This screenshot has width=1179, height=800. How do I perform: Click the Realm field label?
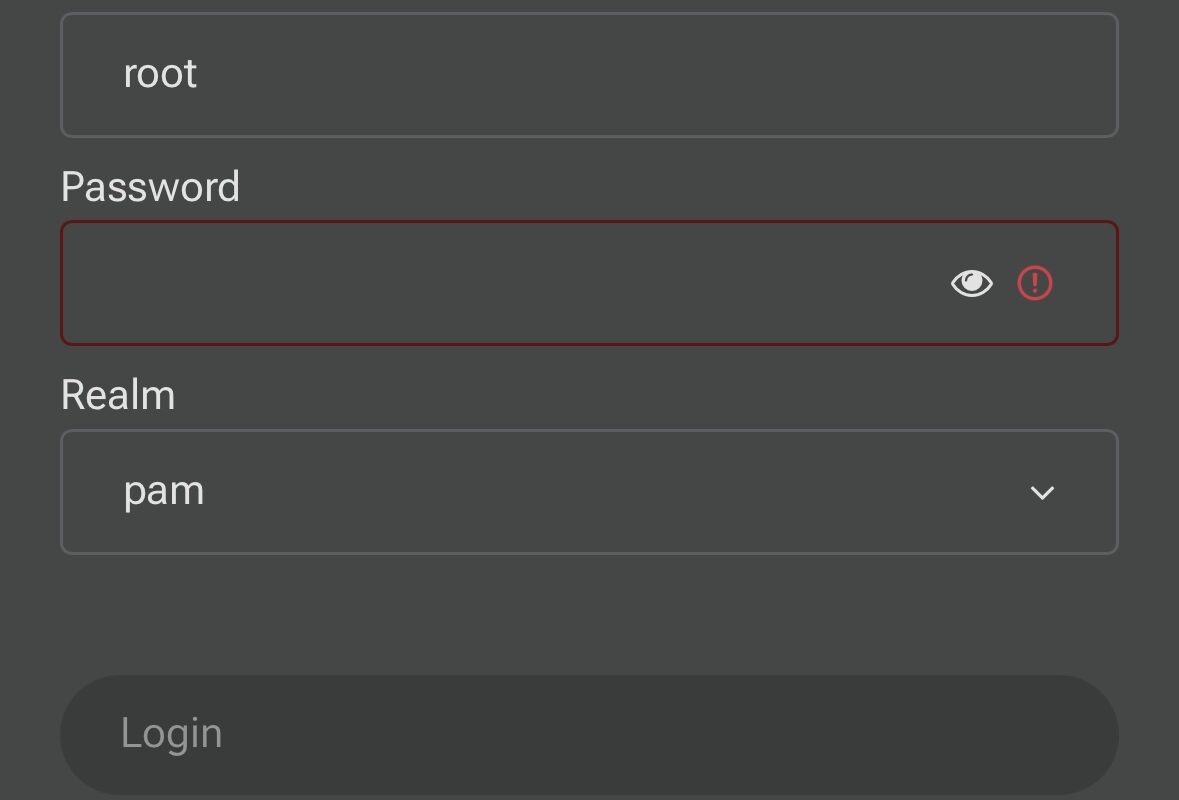click(x=118, y=395)
